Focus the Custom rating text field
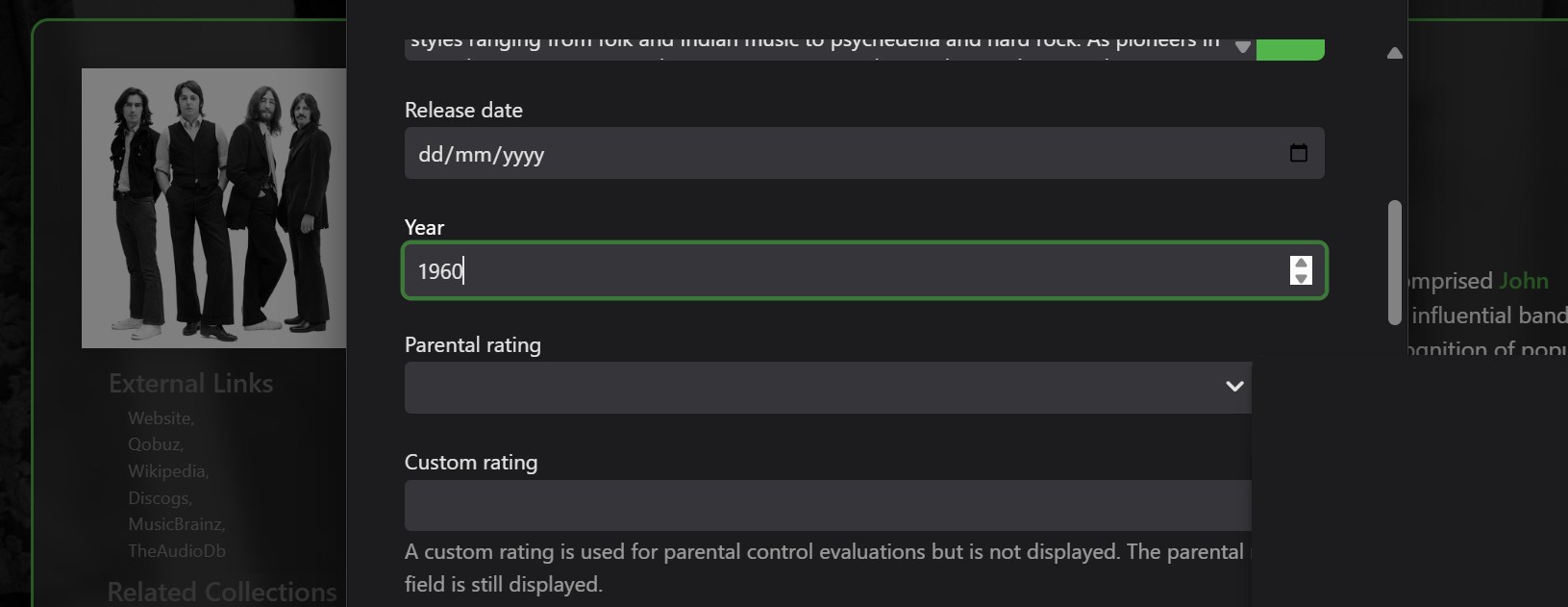This screenshot has height=607, width=1568. coord(827,506)
